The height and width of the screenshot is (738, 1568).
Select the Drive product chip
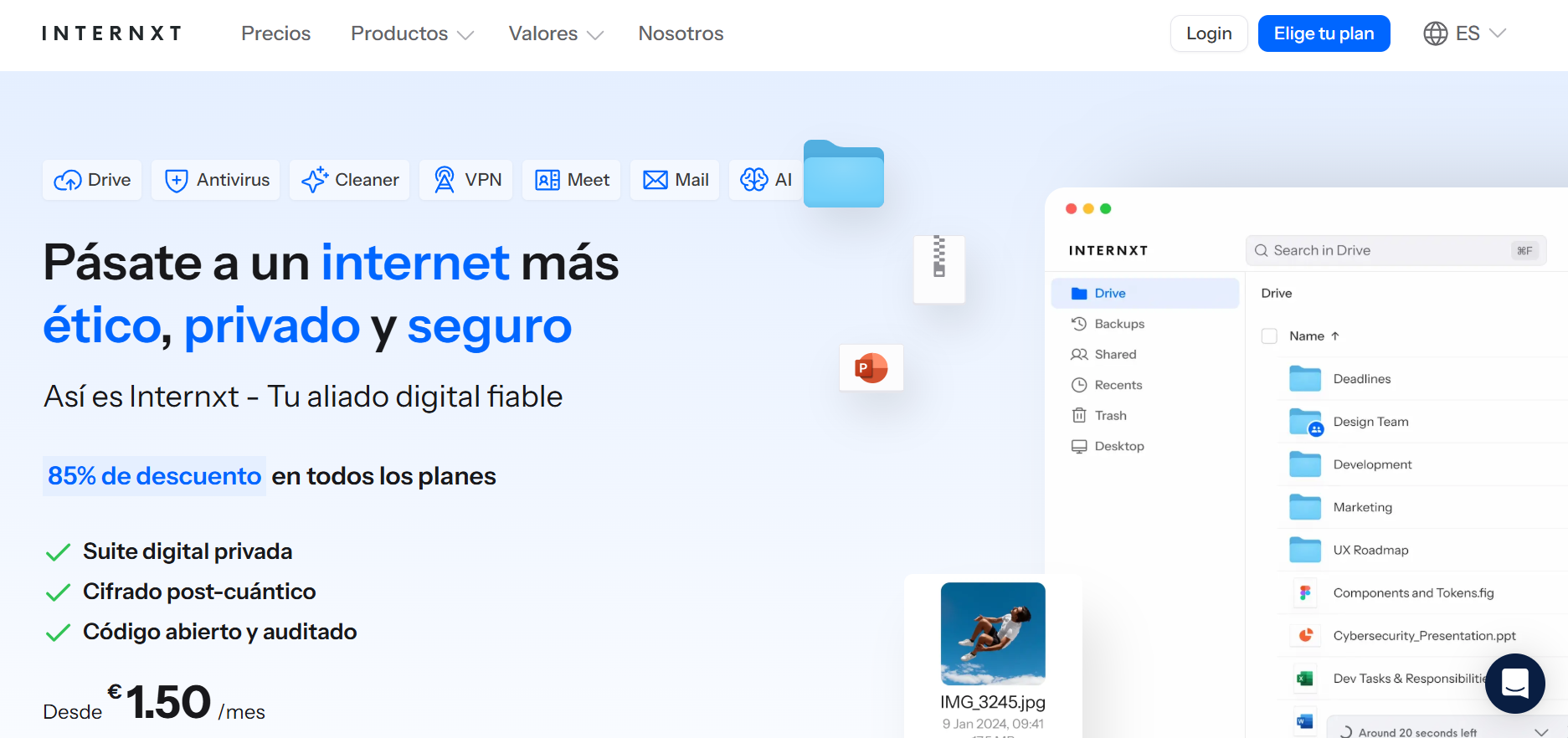[92, 180]
